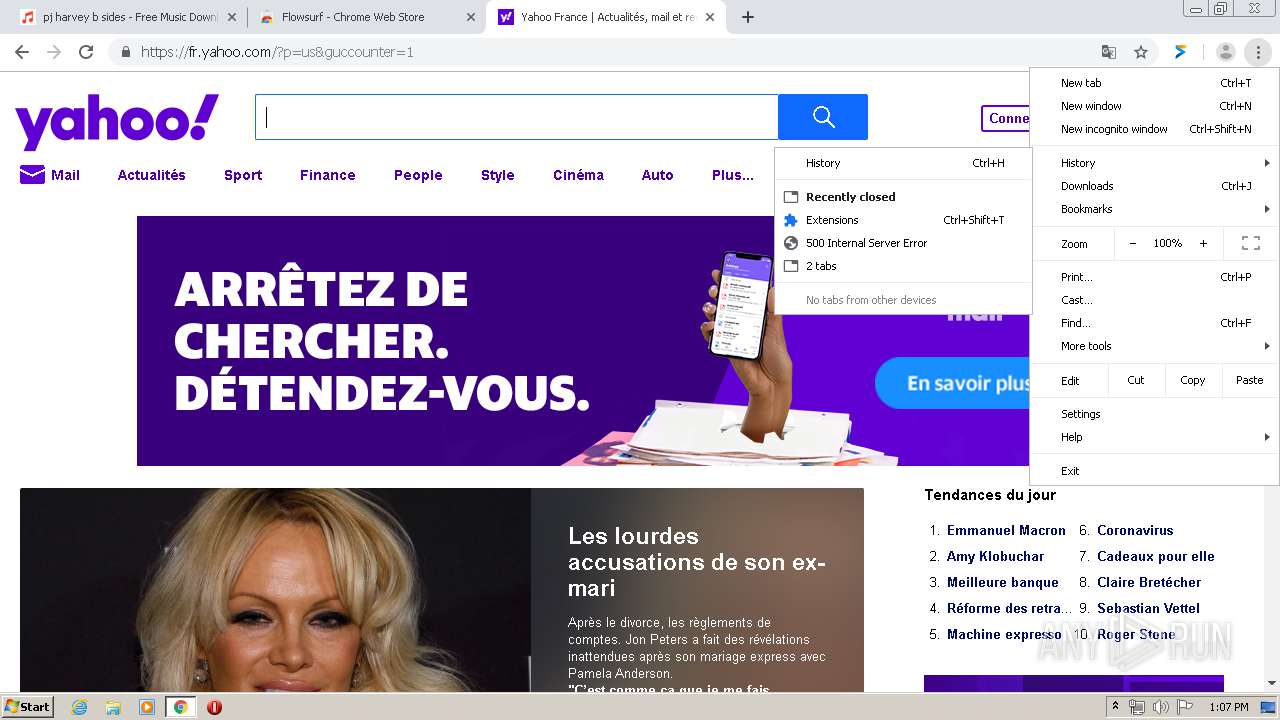Click the address bar URL
Screen dimensions: 1280x720
pos(277,52)
